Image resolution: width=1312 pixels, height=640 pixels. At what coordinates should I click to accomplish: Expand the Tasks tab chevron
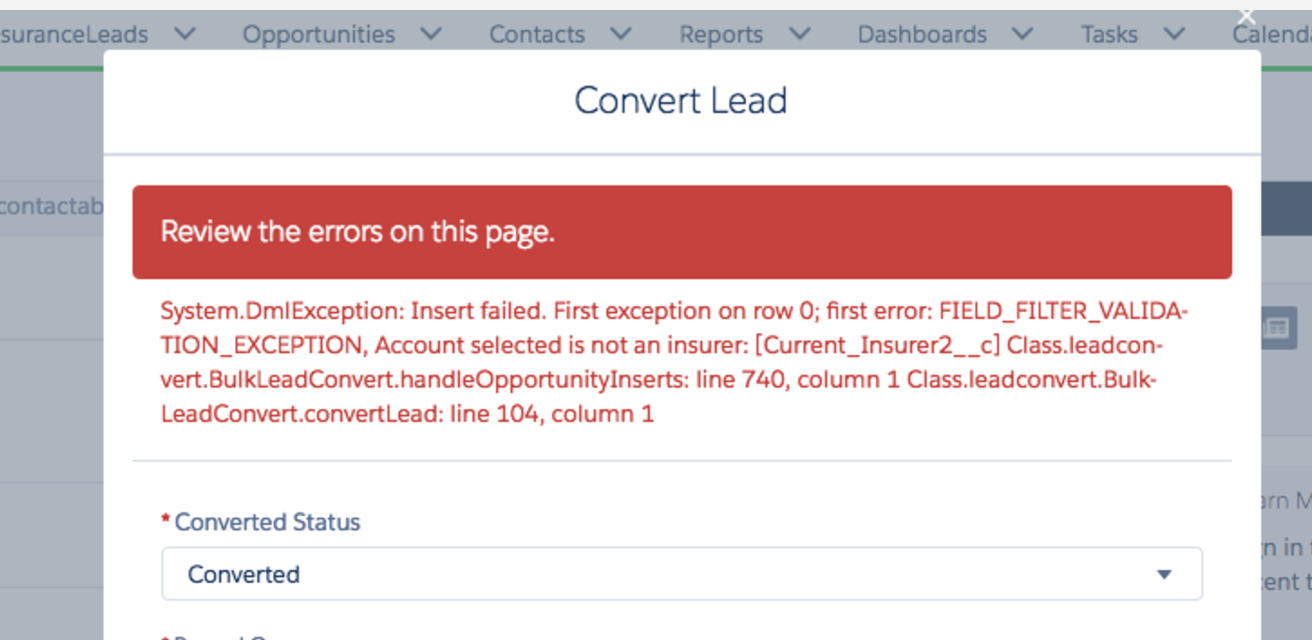click(1173, 33)
